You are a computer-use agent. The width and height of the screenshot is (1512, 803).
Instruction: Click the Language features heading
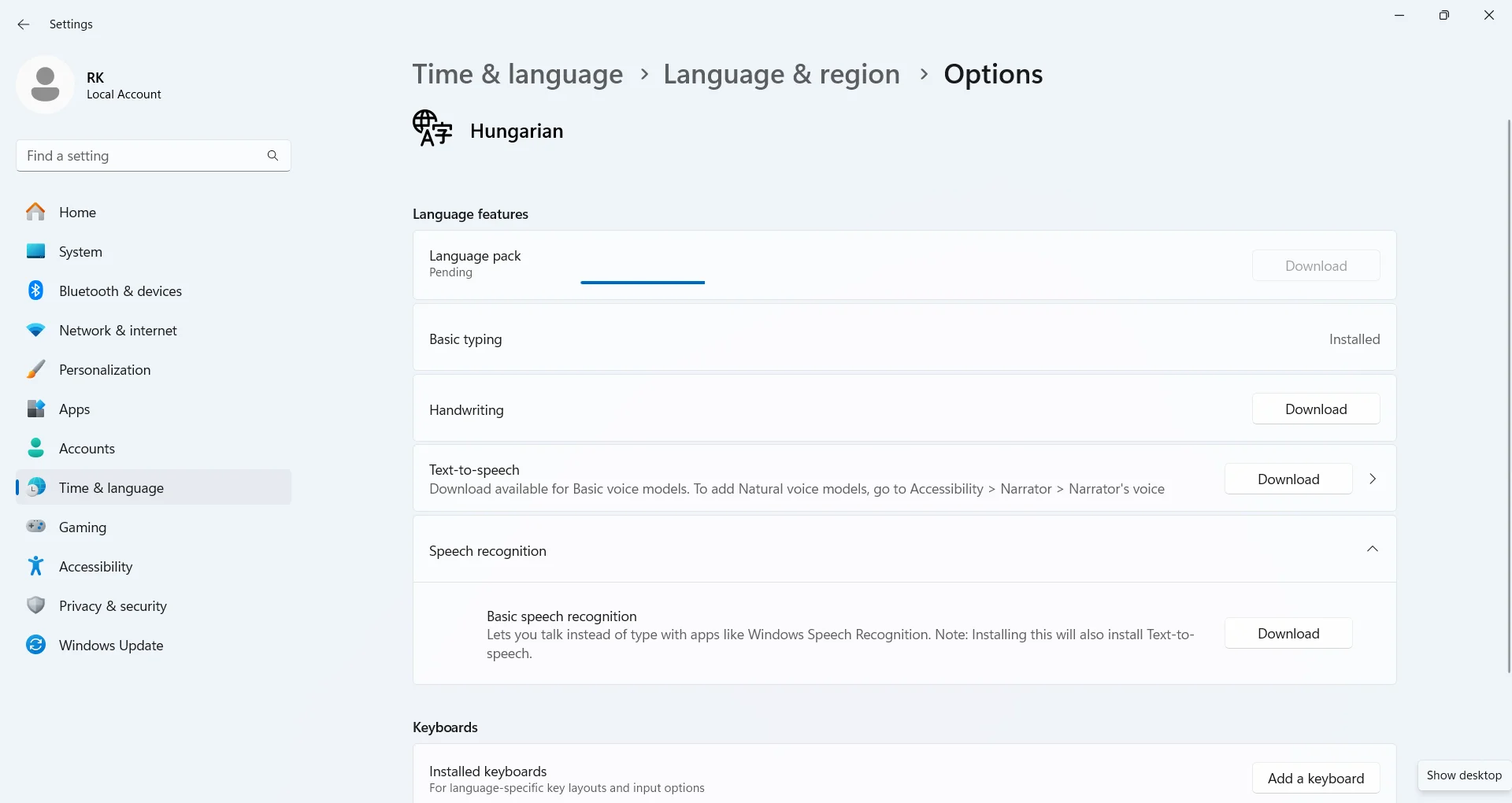tap(470, 214)
